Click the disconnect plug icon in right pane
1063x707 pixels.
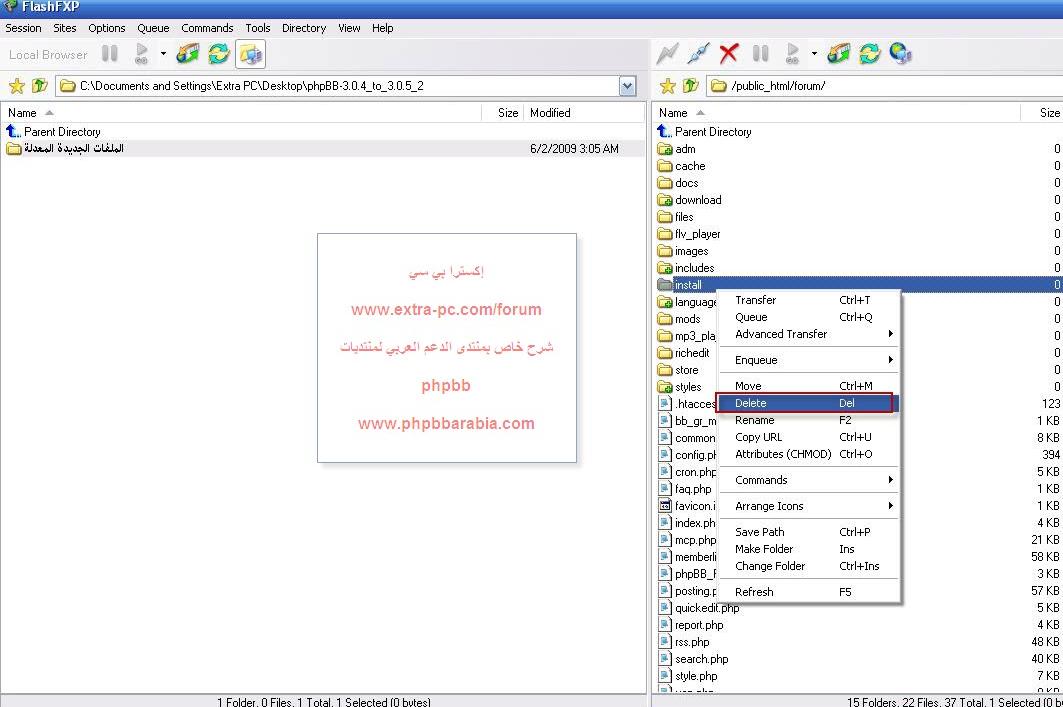(698, 54)
